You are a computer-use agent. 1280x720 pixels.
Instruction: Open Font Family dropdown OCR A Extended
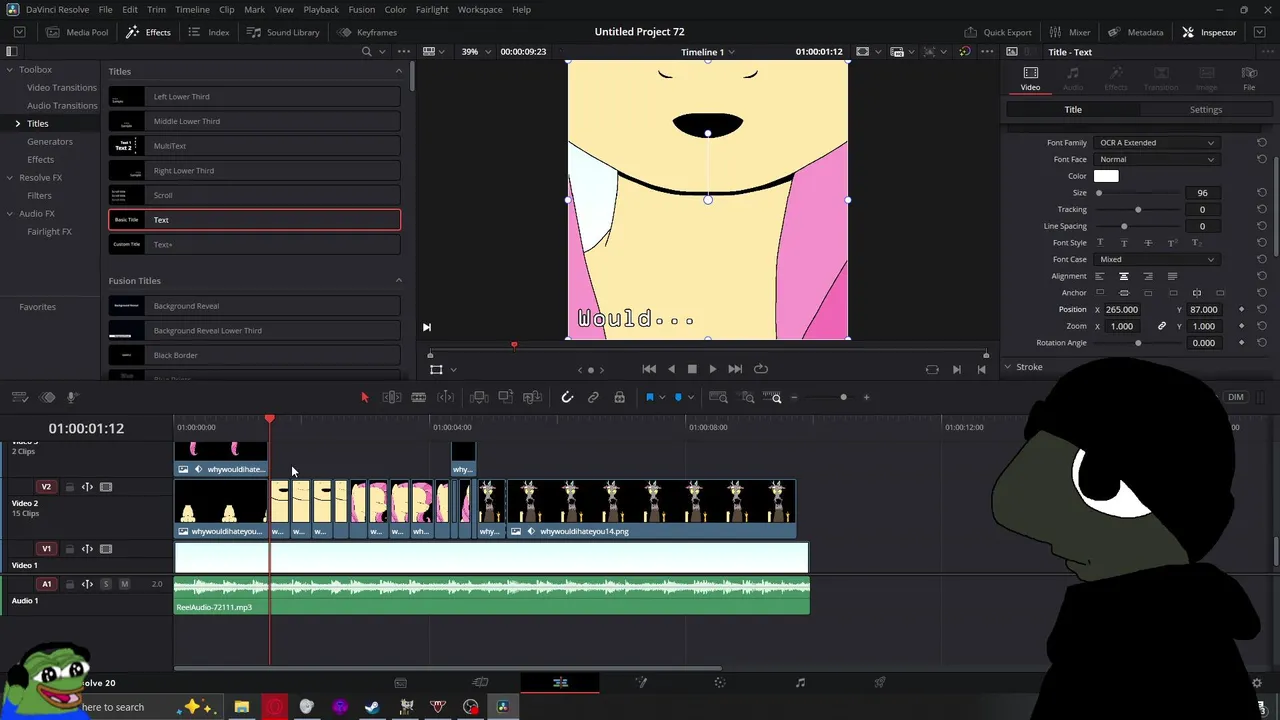(x=1156, y=143)
